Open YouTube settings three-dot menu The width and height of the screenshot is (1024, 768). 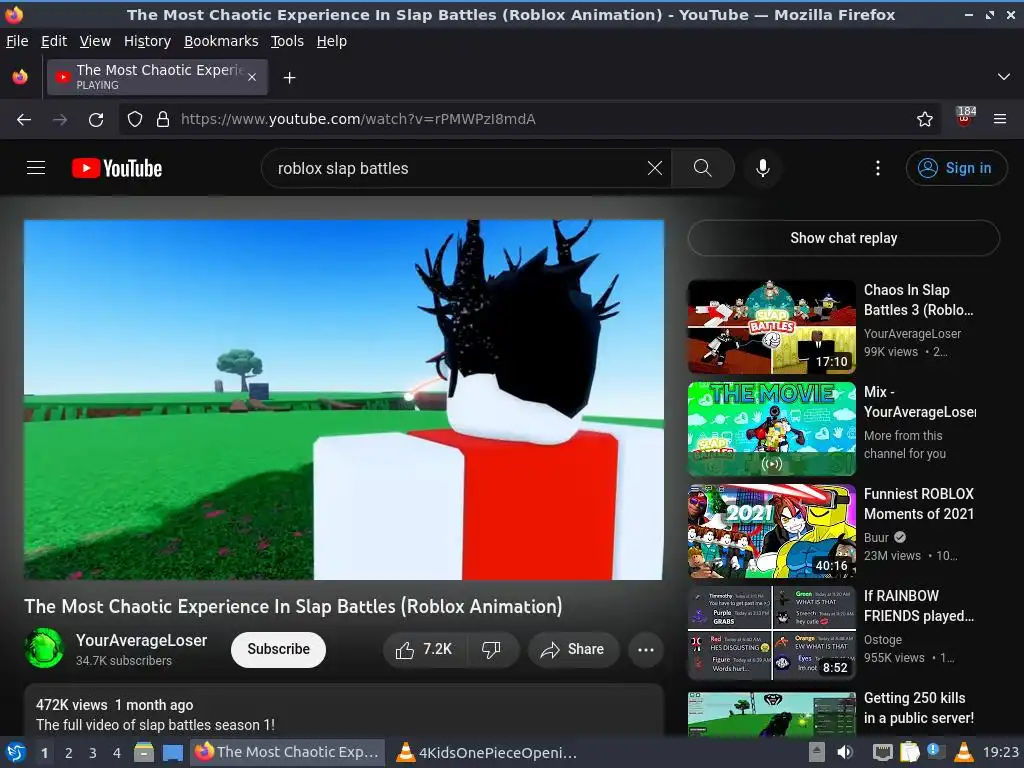[878, 168]
